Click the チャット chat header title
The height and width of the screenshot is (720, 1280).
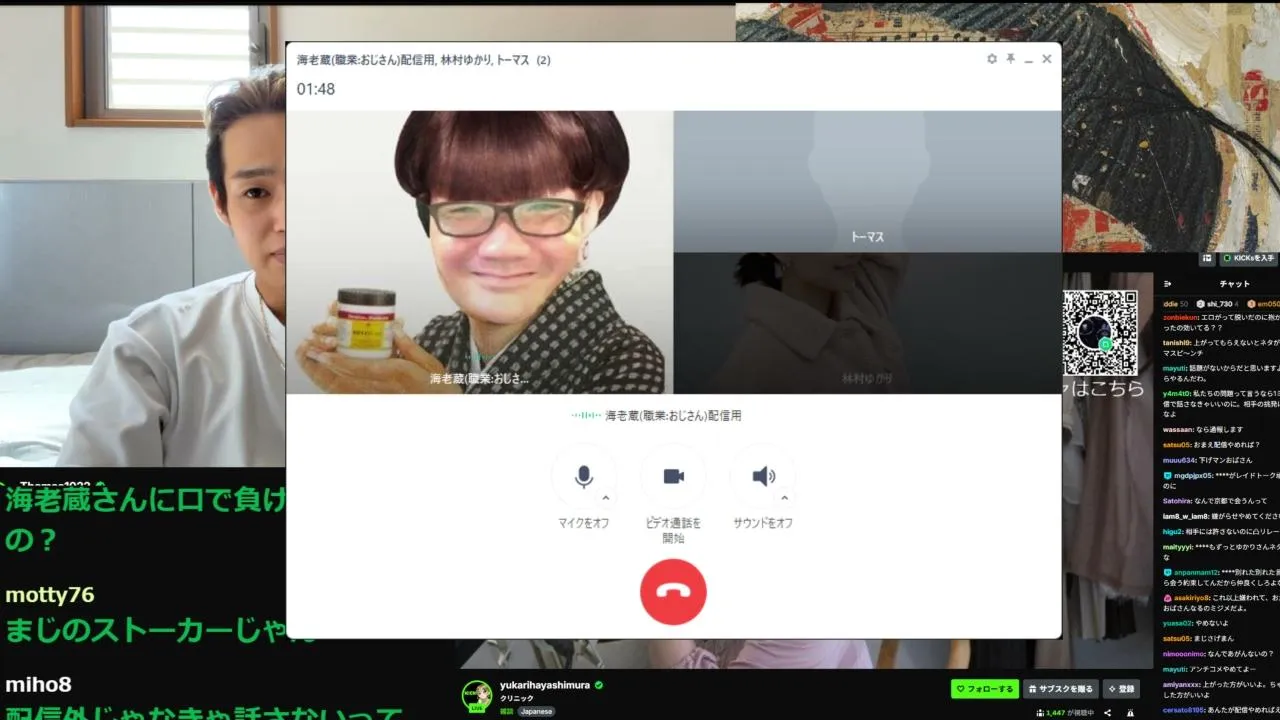click(1234, 284)
